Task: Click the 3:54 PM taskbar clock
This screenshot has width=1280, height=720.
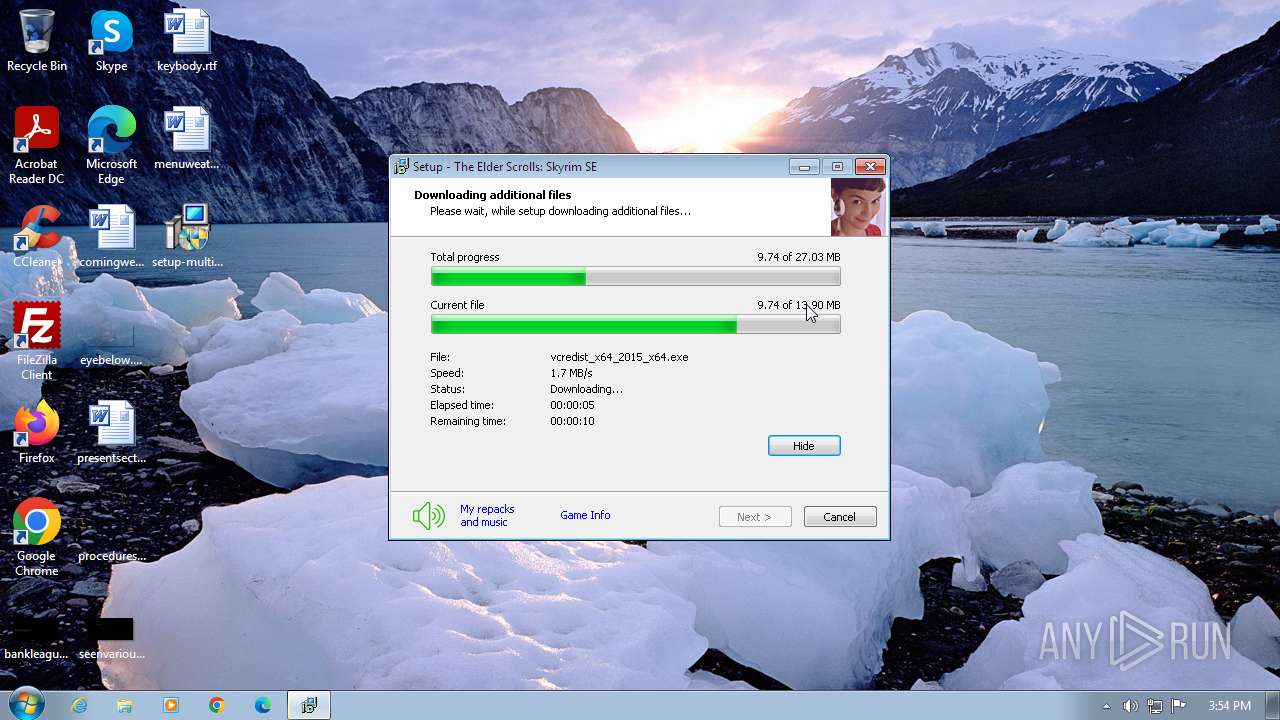Action: pos(1229,706)
